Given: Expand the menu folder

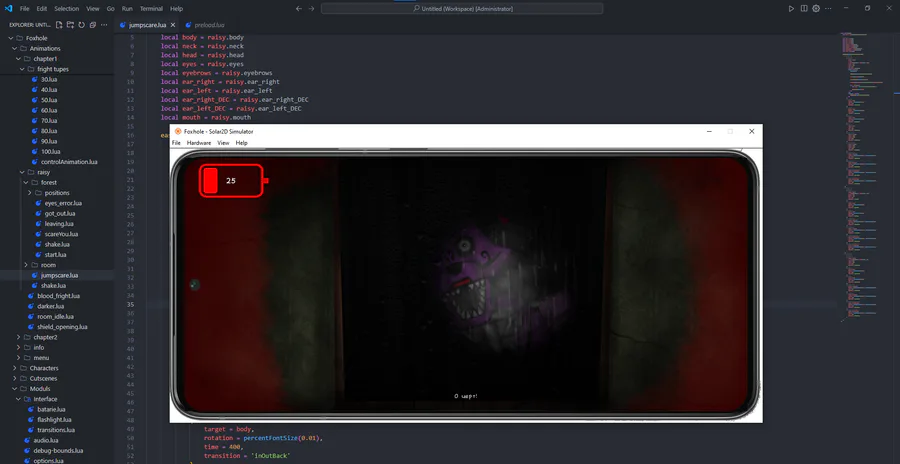Looking at the screenshot, I should tap(19, 358).
